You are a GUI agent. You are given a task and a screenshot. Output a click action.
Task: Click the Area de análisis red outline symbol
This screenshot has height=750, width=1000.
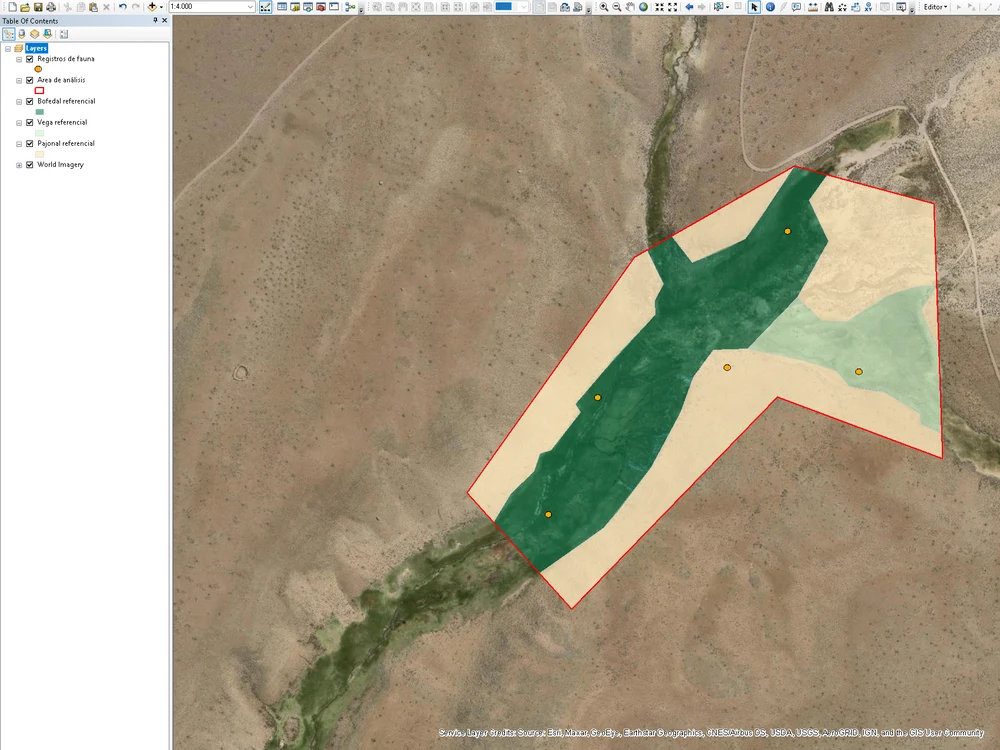pos(40,91)
